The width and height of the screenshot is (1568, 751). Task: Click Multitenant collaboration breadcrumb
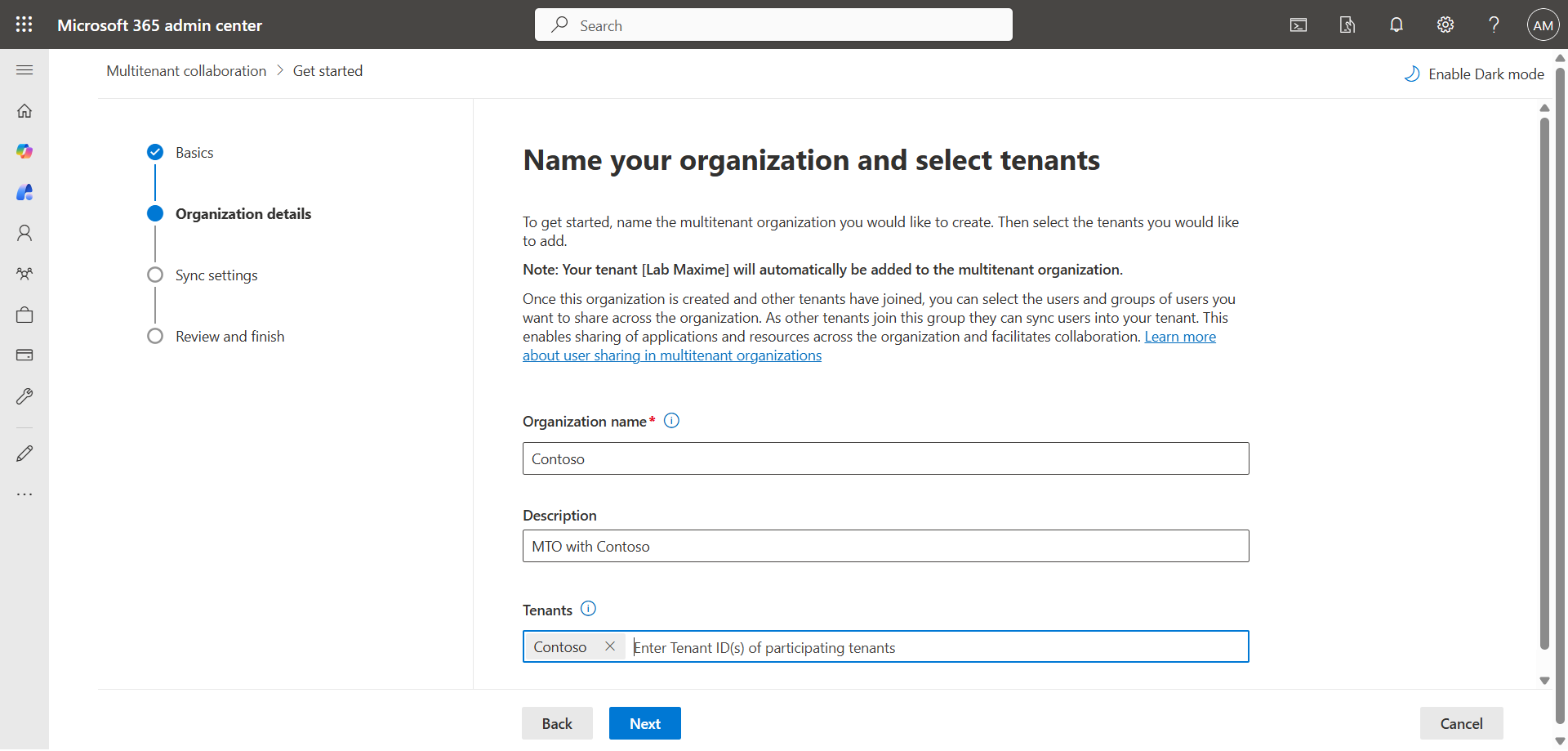click(x=186, y=71)
